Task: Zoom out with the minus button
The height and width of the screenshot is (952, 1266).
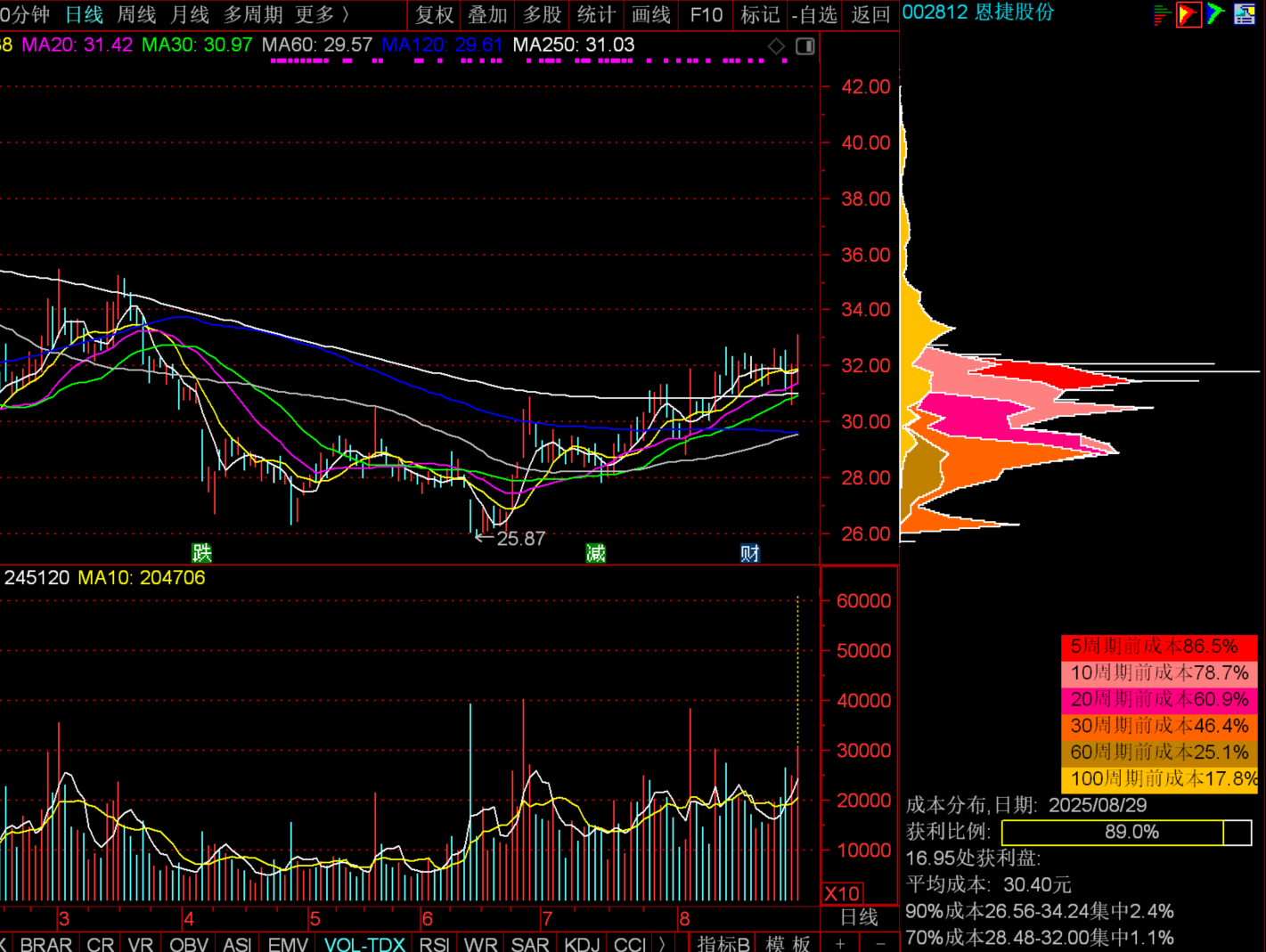Action: tap(880, 943)
